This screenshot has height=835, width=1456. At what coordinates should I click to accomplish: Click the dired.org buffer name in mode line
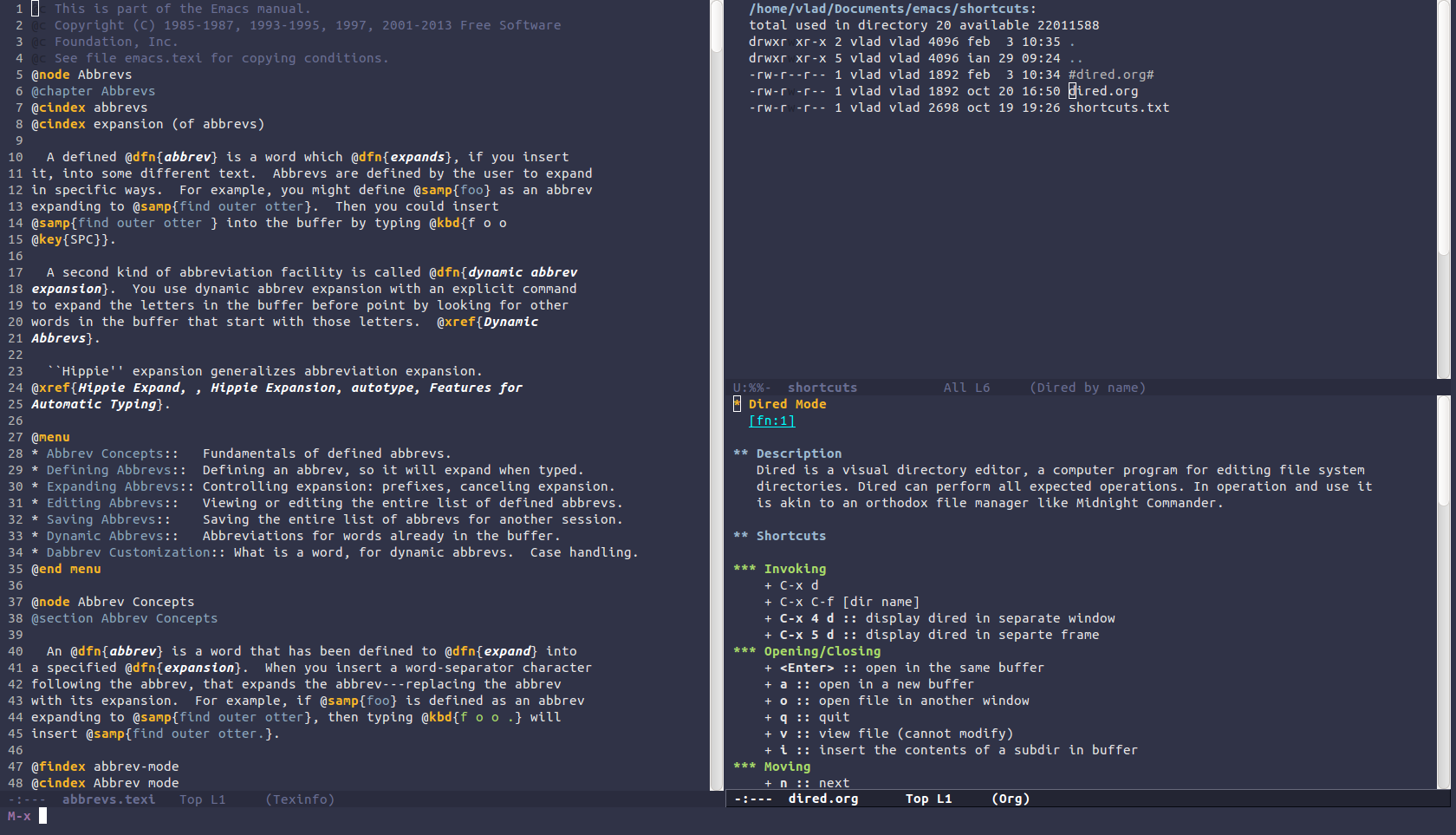click(823, 799)
